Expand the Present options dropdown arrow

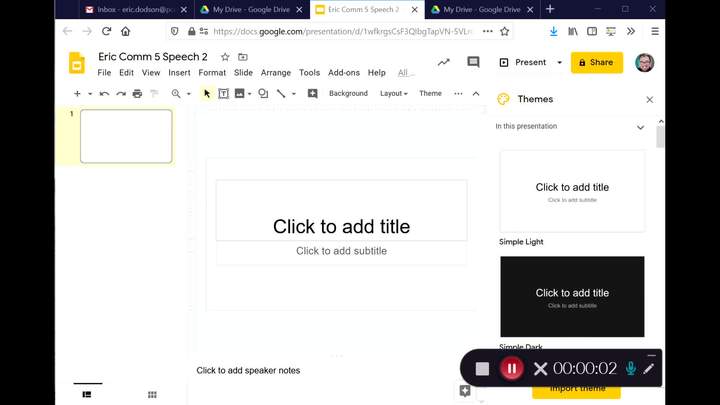pyautogui.click(x=559, y=62)
